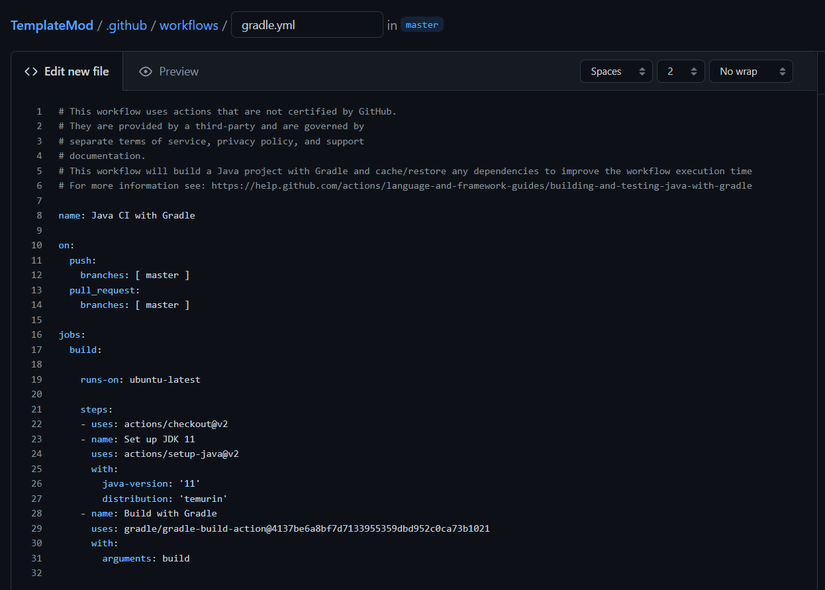
Task: Click 'name: Java CI with Gradle' line
Action: (x=127, y=215)
